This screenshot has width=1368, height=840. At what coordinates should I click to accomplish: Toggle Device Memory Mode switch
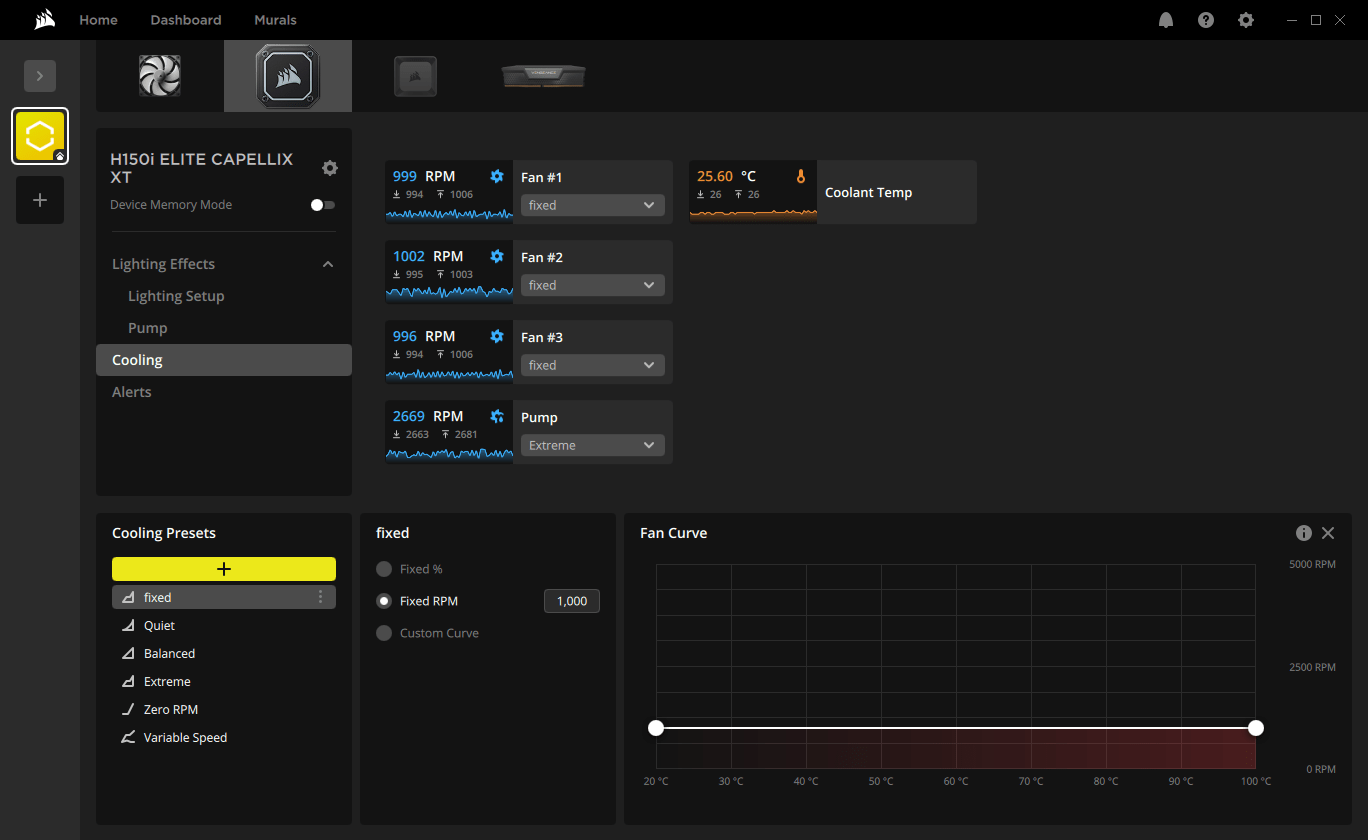point(322,205)
